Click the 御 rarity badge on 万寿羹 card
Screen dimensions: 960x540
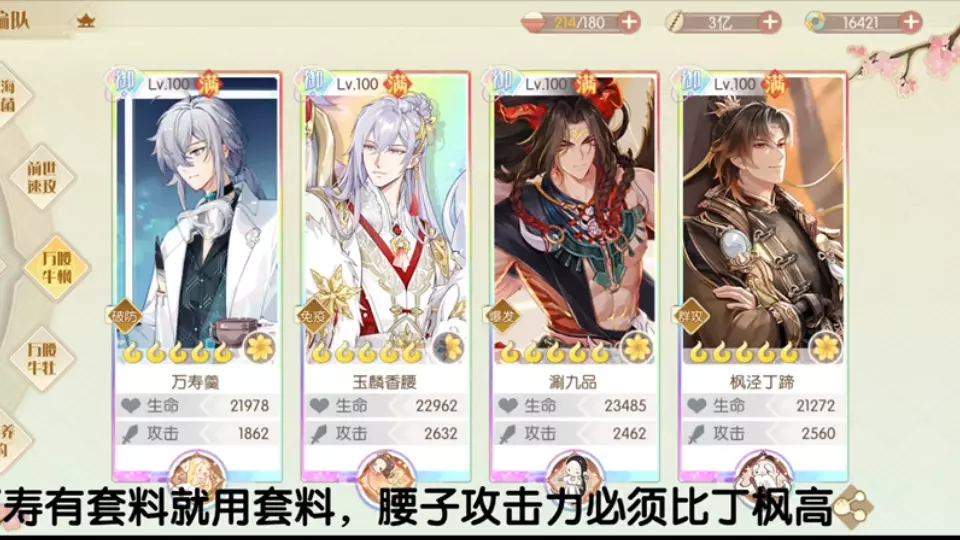[x=124, y=82]
